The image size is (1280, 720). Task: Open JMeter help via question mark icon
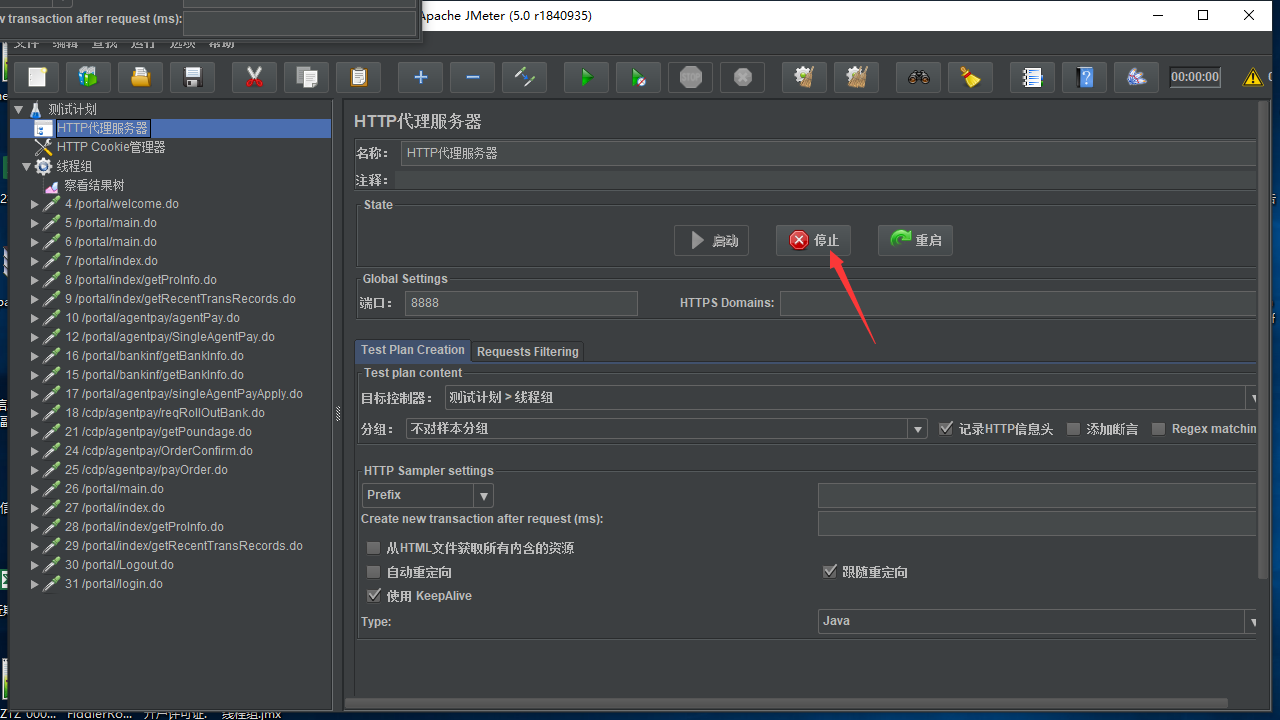click(1084, 77)
